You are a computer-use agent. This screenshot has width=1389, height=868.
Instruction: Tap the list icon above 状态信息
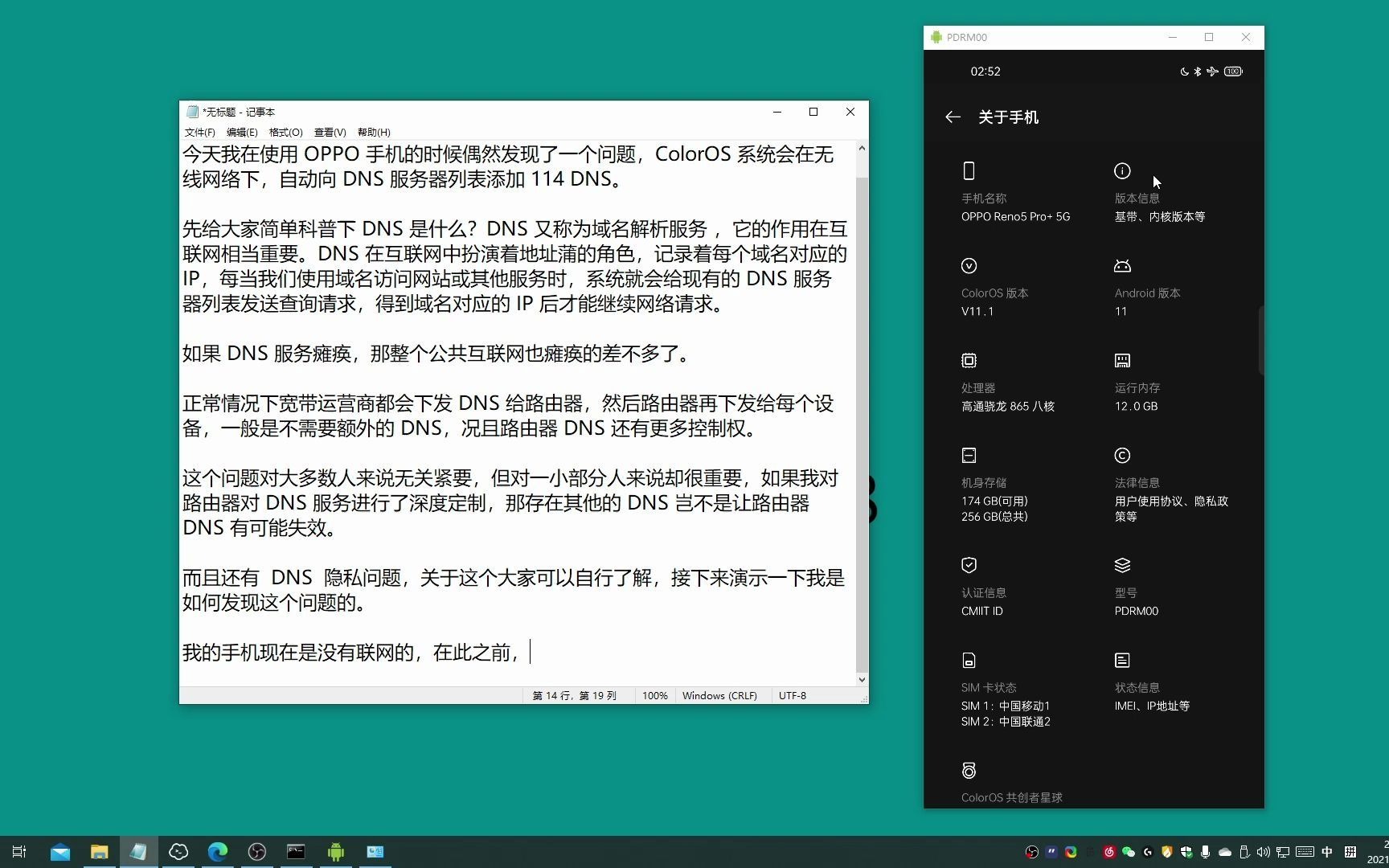point(1122,661)
